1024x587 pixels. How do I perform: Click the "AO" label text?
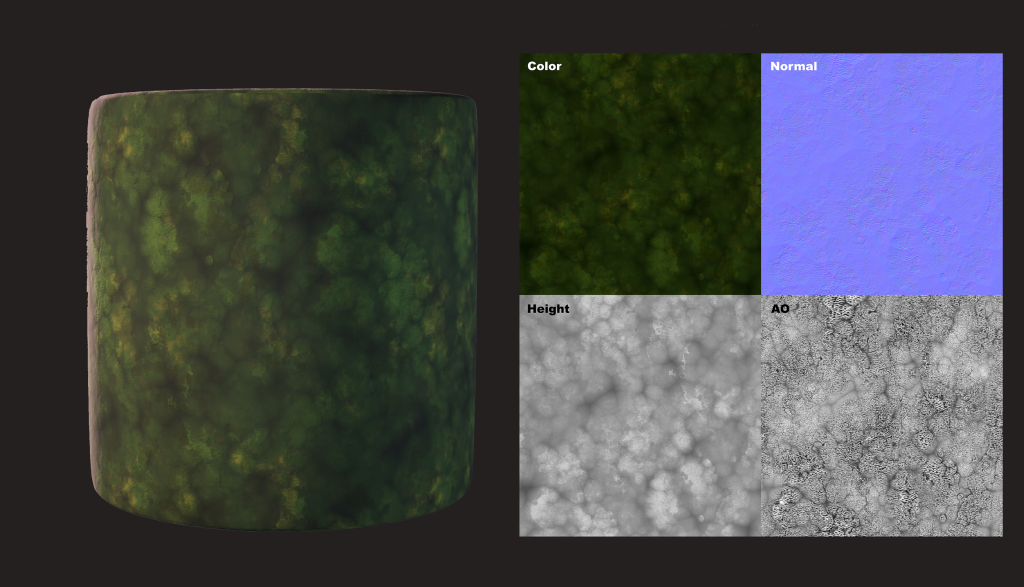pyautogui.click(x=780, y=309)
